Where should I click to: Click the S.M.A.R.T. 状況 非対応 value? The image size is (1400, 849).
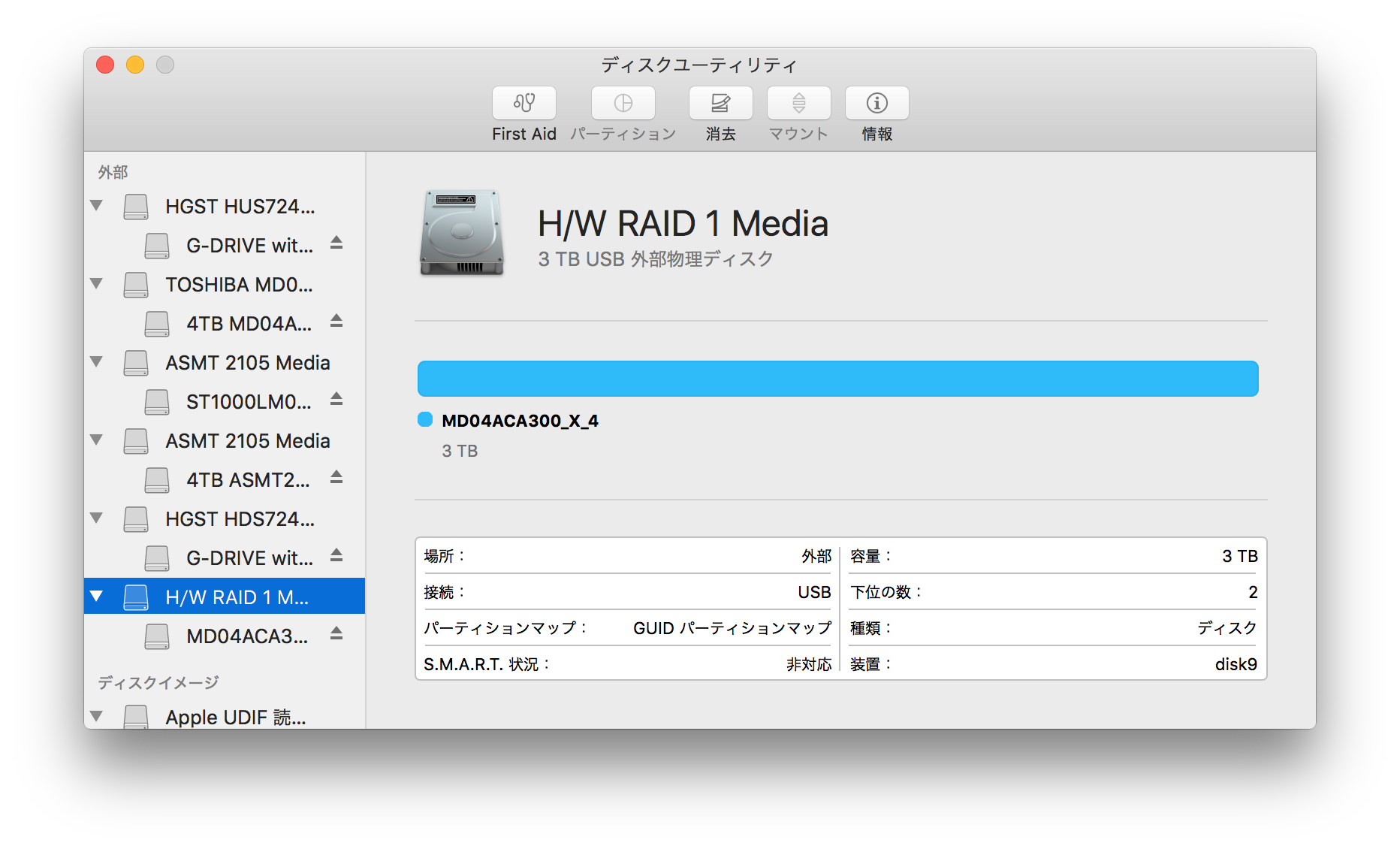(x=808, y=664)
